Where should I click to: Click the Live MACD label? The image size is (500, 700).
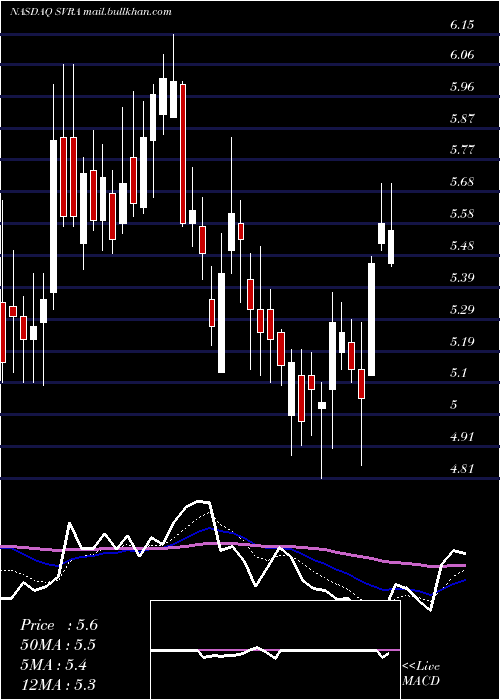point(421,673)
